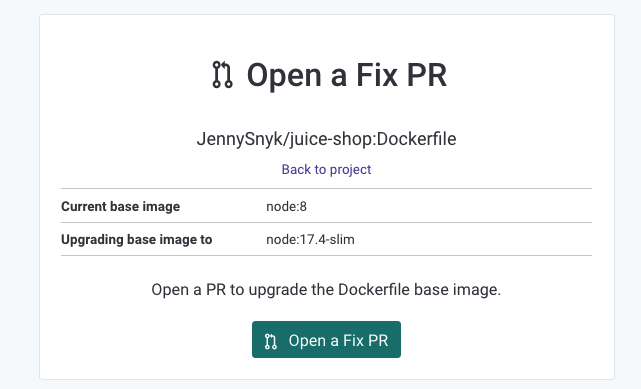Image resolution: width=641 pixels, height=389 pixels.
Task: Click empty space in the Upgrading base image row
Action: coord(470,239)
